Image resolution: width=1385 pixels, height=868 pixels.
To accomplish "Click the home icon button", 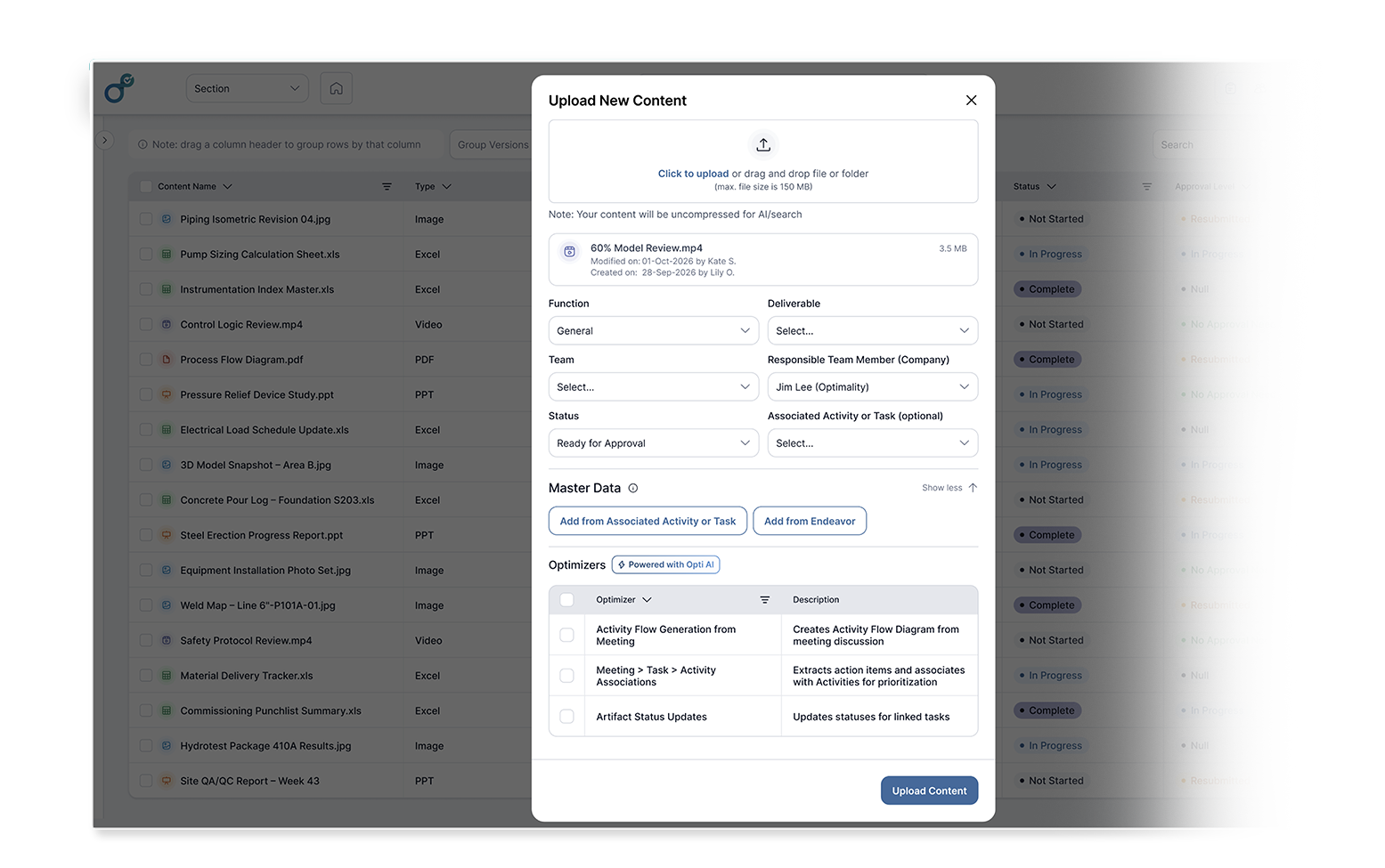I will pos(336,88).
